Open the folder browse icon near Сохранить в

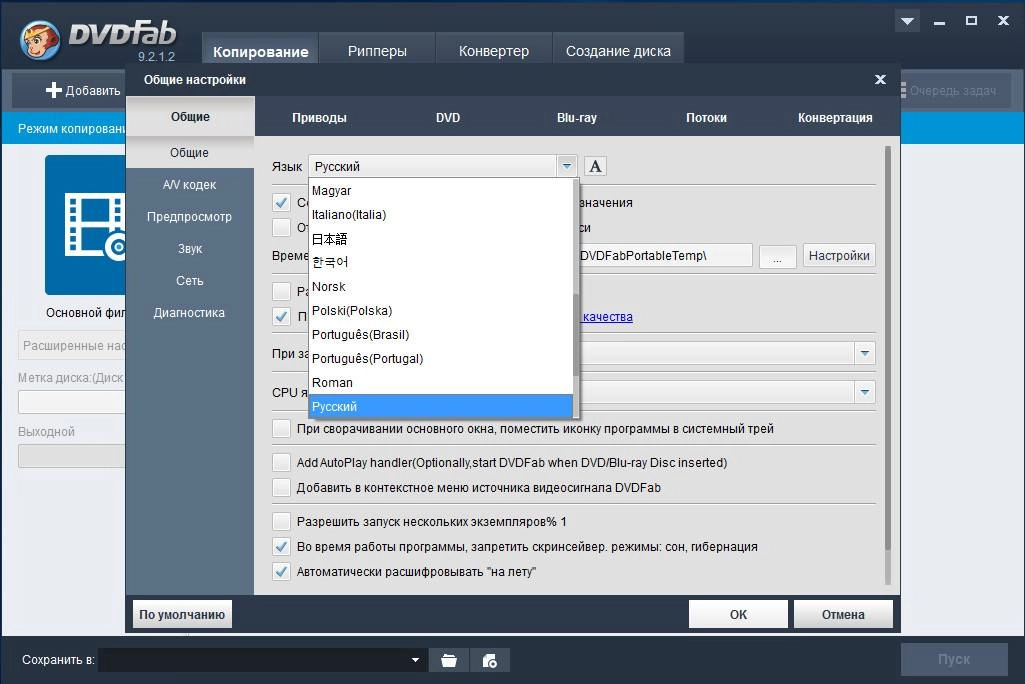coord(449,660)
